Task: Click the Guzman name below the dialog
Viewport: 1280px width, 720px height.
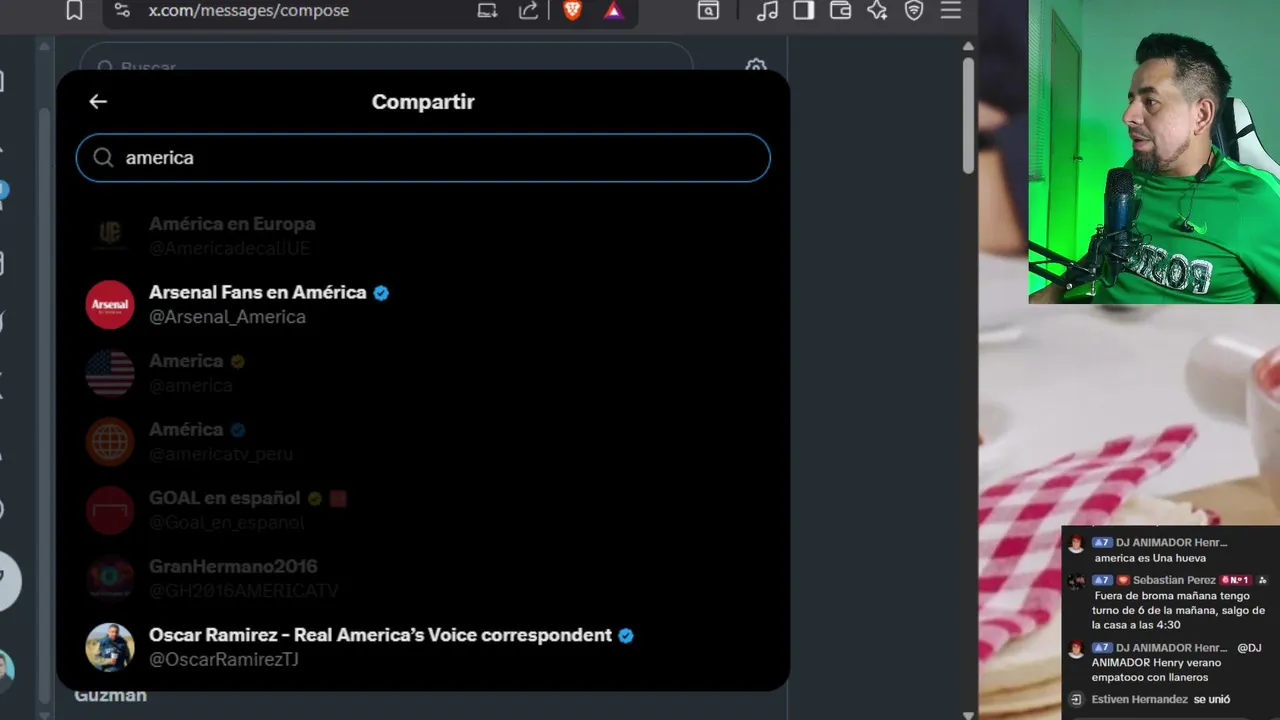Action: [110, 695]
